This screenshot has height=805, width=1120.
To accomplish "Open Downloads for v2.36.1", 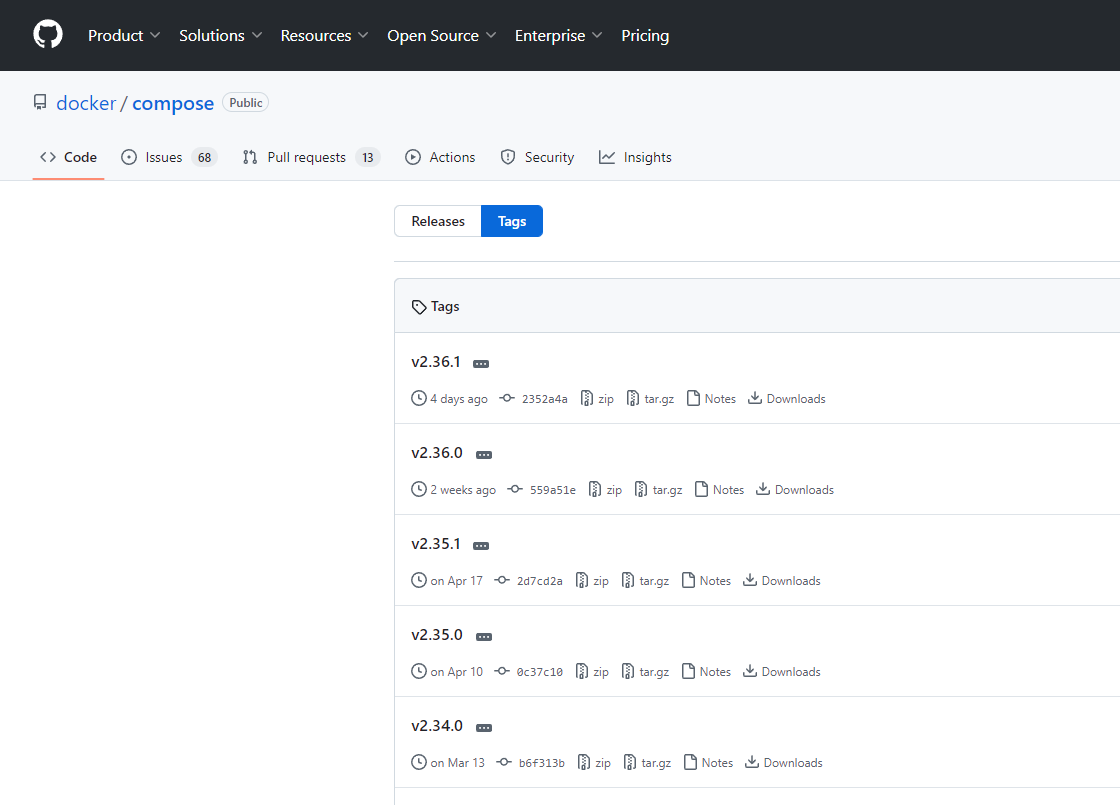I will [786, 399].
